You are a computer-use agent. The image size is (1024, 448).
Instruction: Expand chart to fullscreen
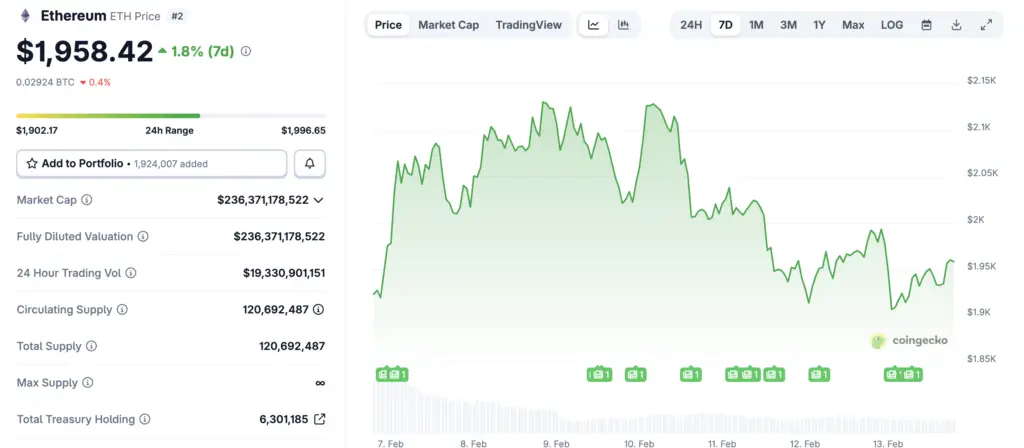click(x=986, y=25)
